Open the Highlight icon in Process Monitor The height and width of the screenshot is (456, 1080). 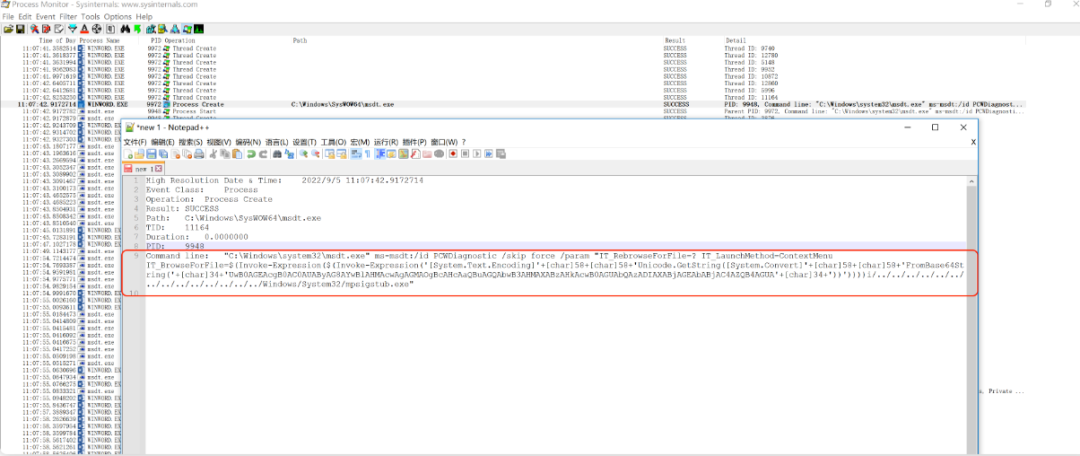(84, 29)
